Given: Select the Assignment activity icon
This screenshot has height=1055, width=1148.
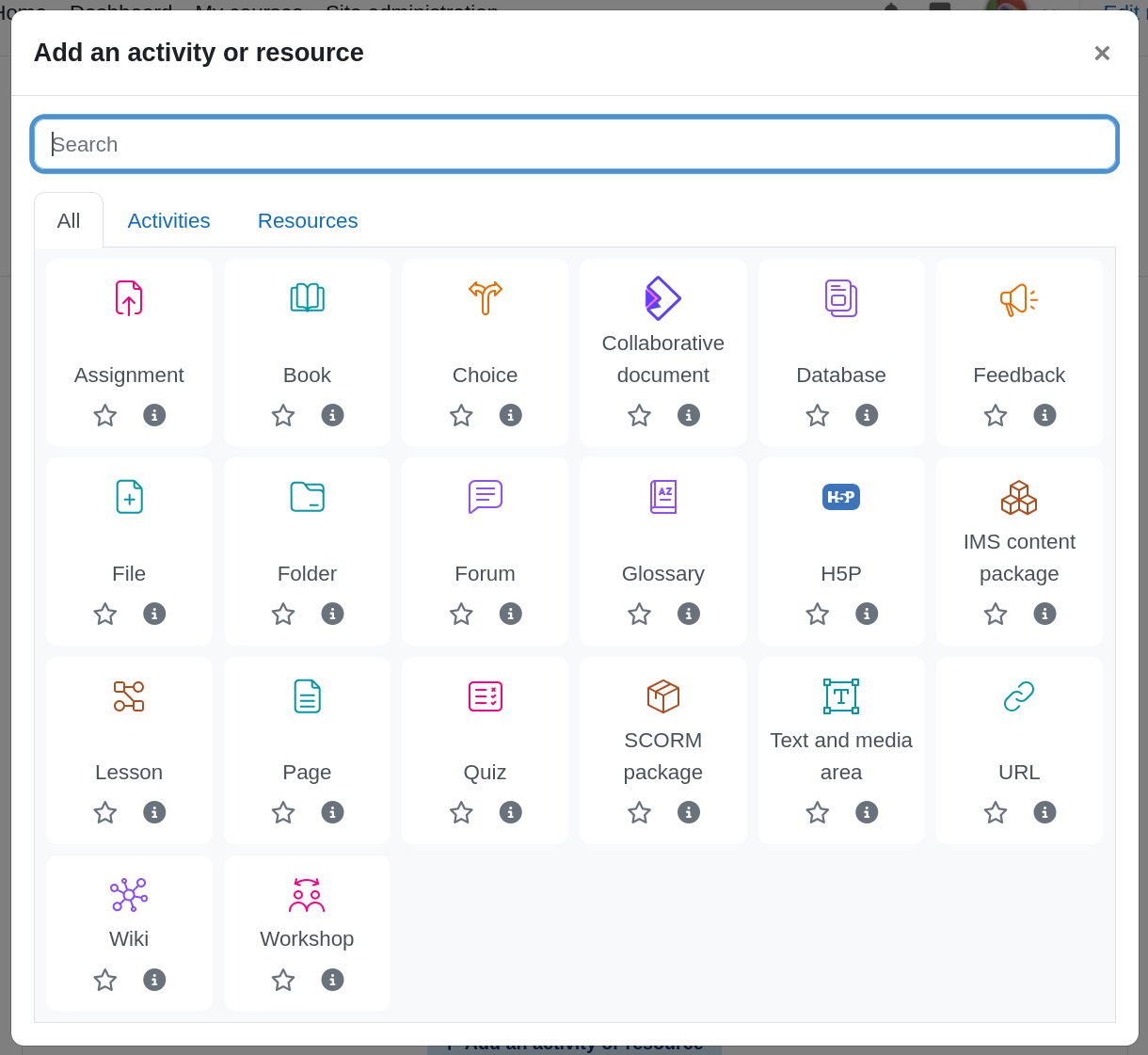Looking at the screenshot, I should point(129,298).
